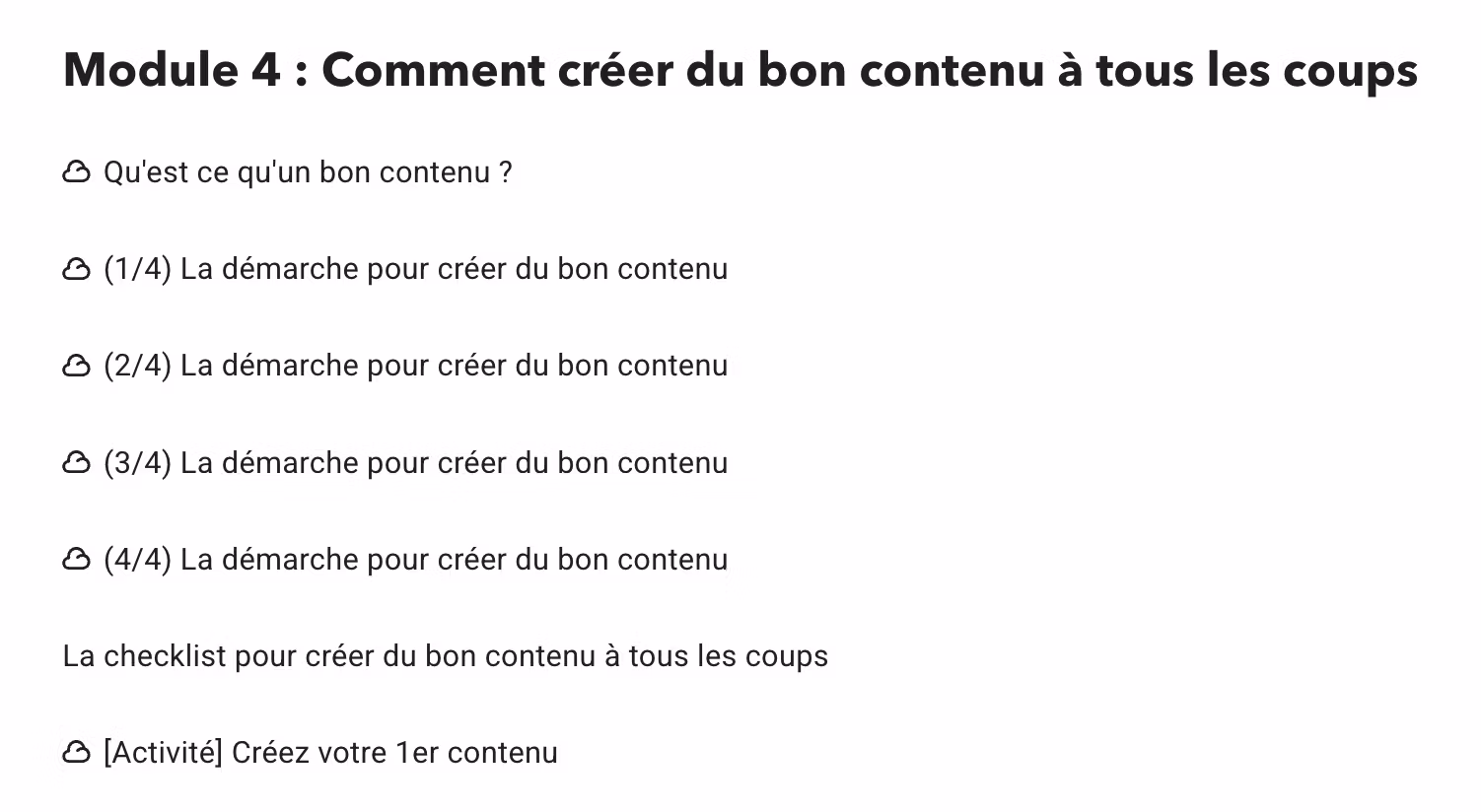This screenshot has width=1481, height=812.
Task: Open the third "La démarche pour créer" lesson
Action: pyautogui.click(x=454, y=463)
